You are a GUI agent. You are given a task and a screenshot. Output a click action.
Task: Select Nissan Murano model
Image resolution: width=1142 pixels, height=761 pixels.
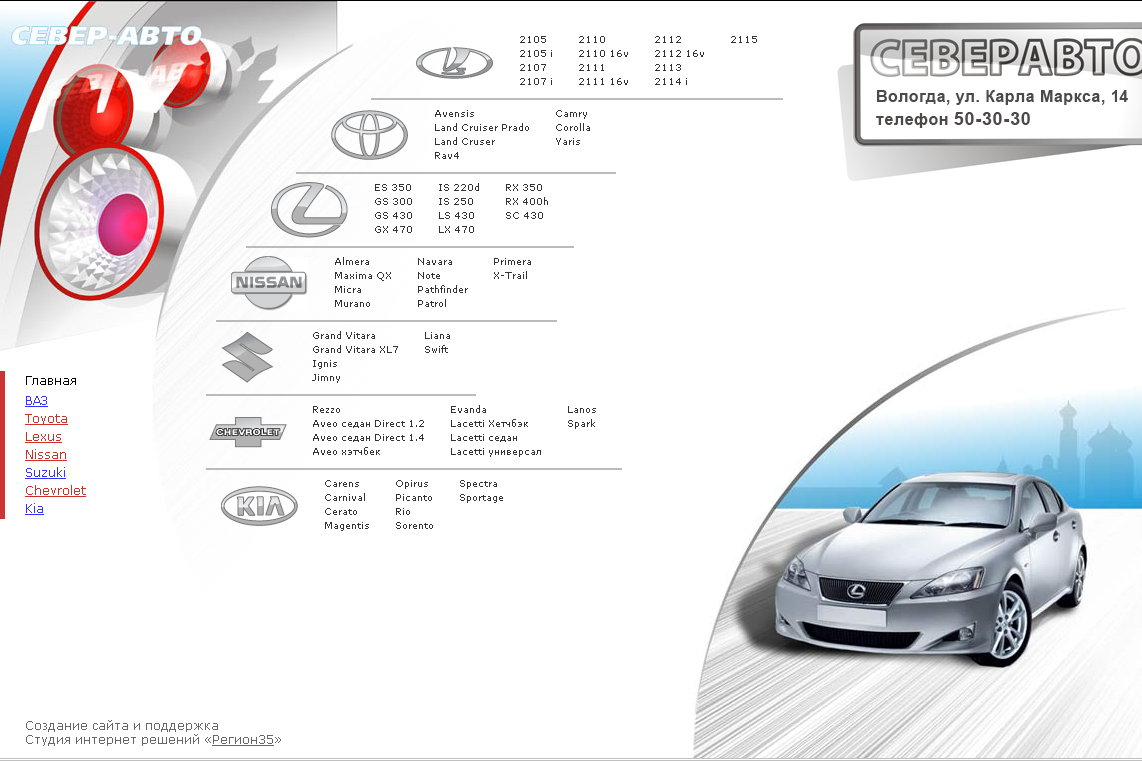tap(352, 304)
